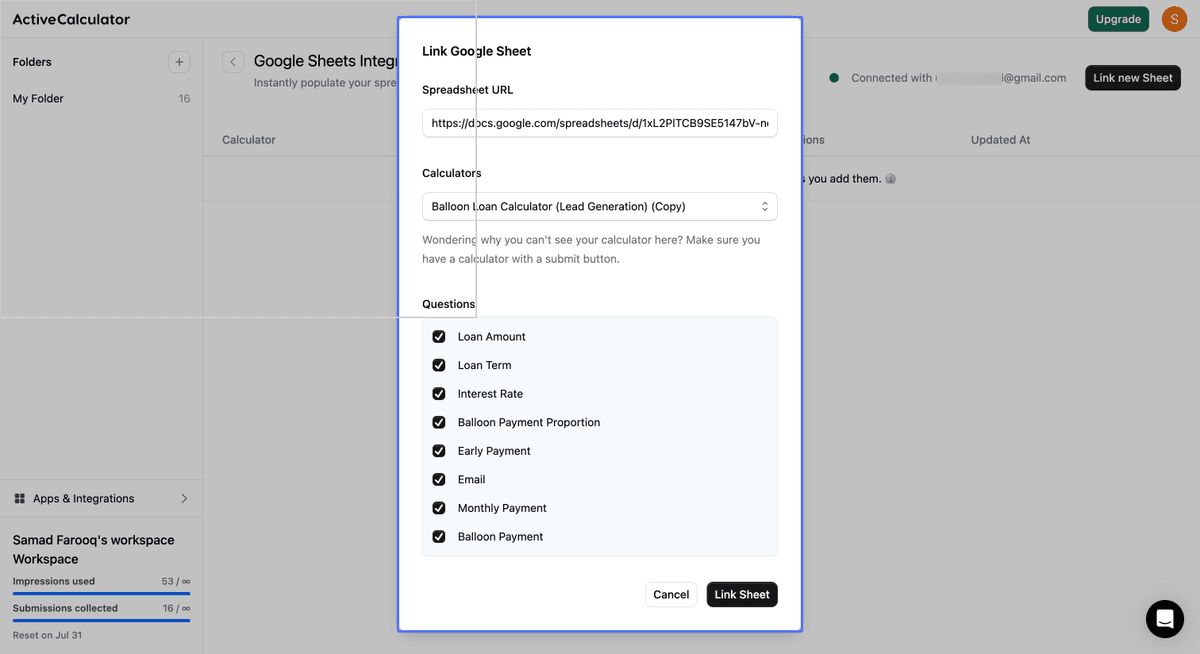Open the ActiveCalculator home logo
This screenshot has width=1200, height=654.
pyautogui.click(x=71, y=19)
